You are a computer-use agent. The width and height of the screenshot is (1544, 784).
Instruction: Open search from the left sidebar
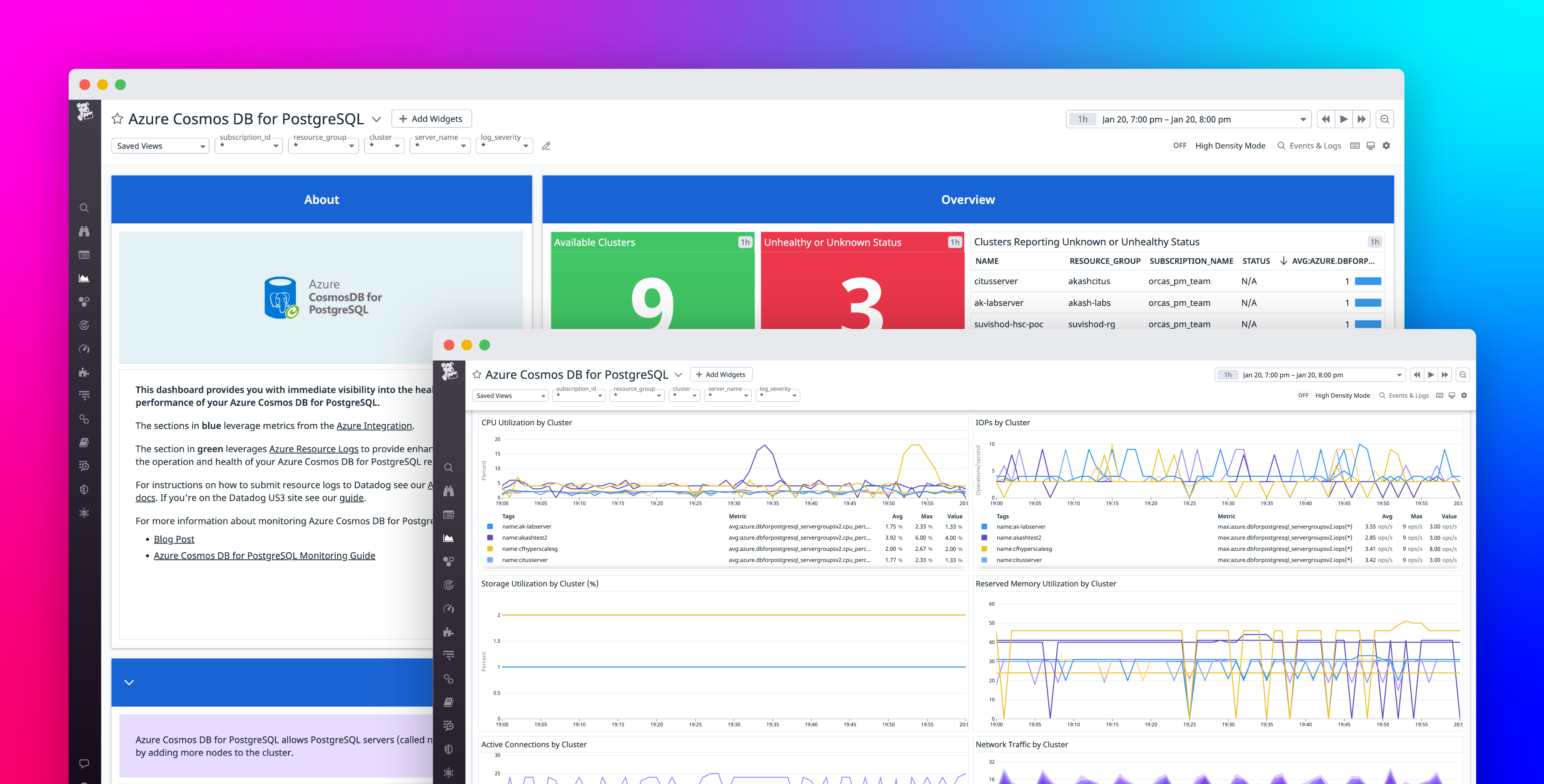pos(84,208)
